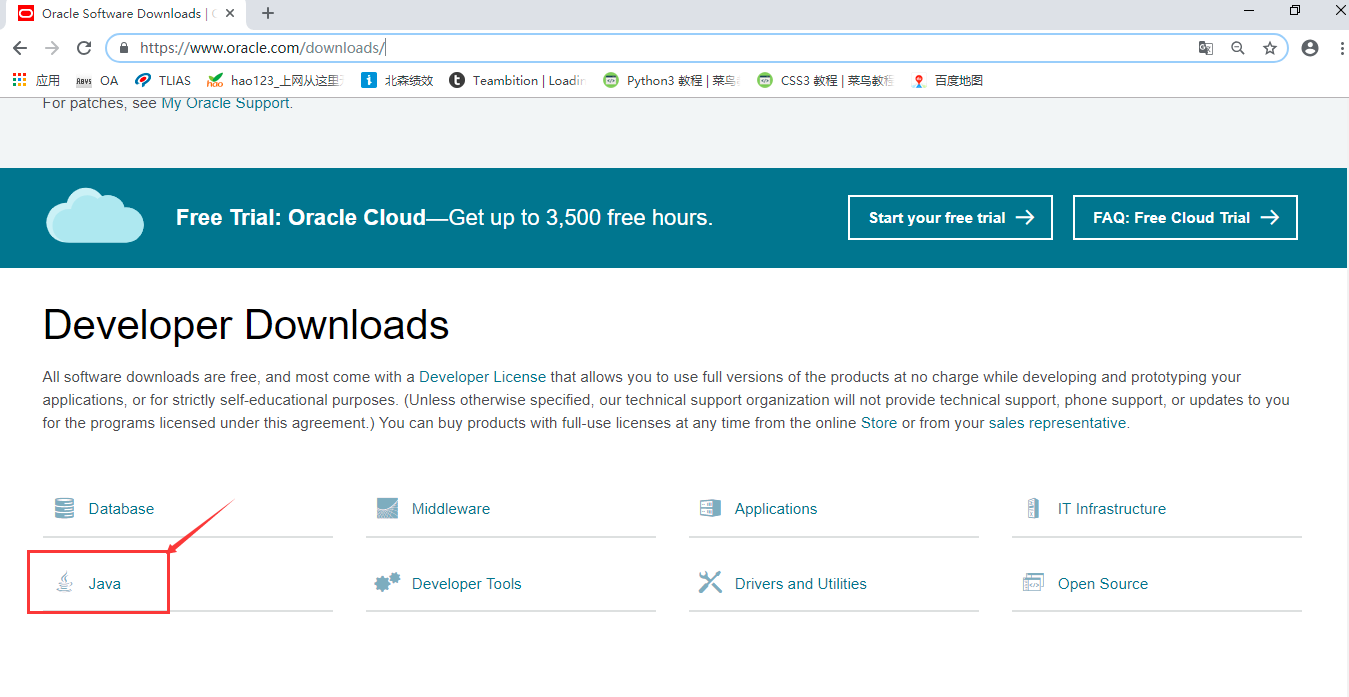Click the Drivers and Utilities tools icon

(x=710, y=582)
